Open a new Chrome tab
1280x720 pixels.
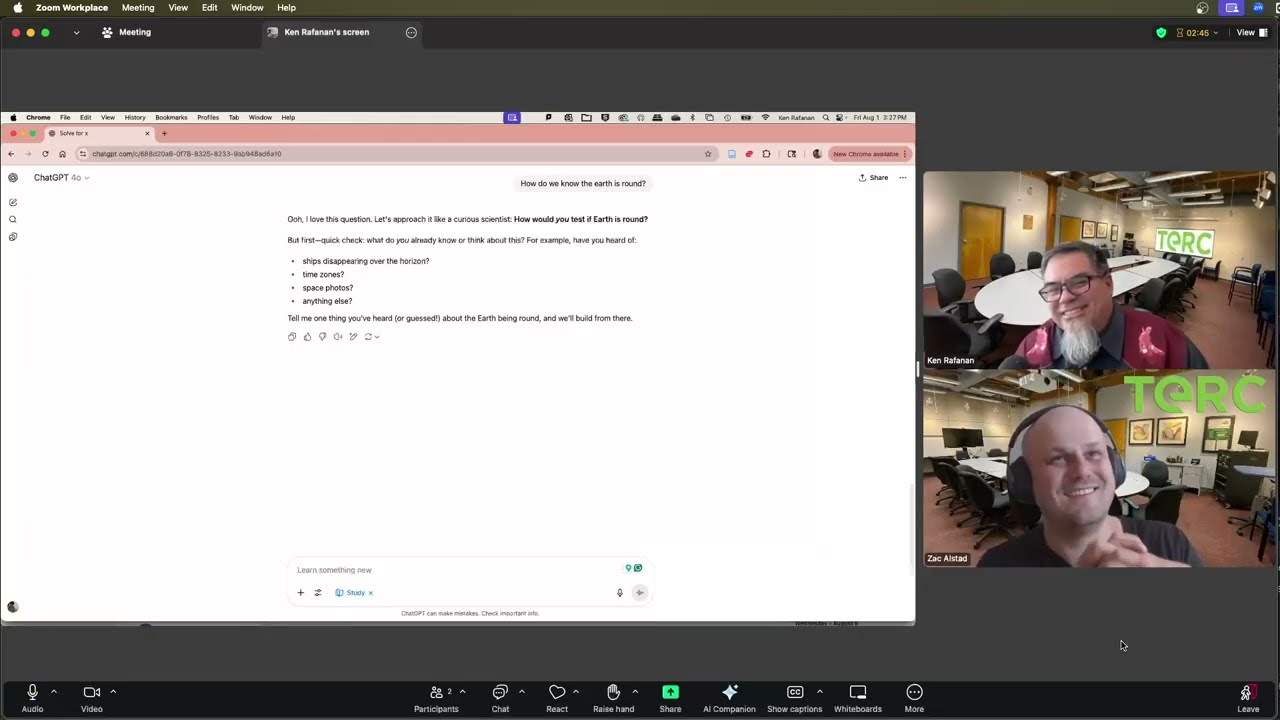[164, 133]
